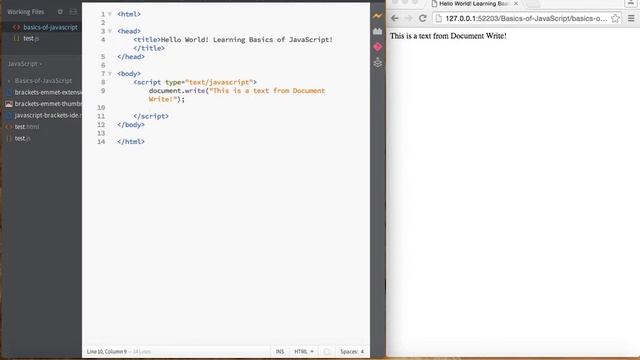The height and width of the screenshot is (360, 640).
Task: Collapse the head tag fold arrow on line 3
Action: [x=110, y=31]
